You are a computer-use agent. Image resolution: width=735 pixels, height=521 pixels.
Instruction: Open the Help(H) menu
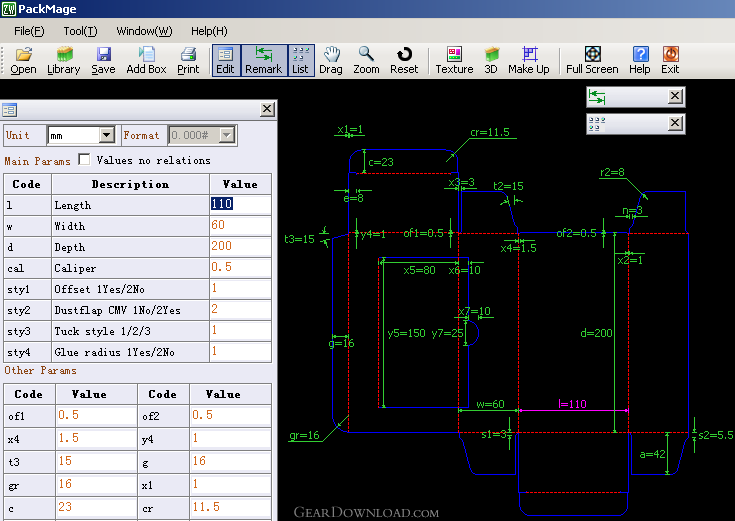(209, 31)
